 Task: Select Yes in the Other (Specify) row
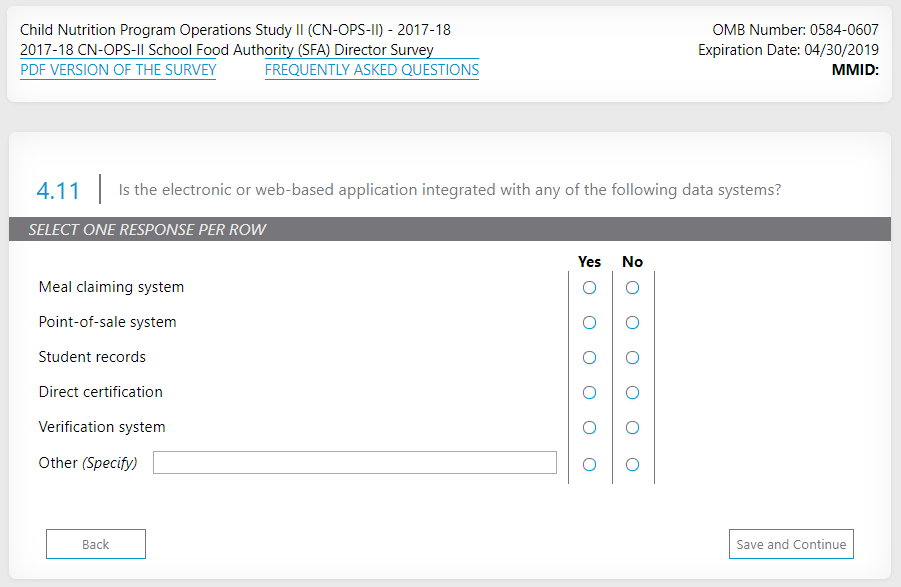click(589, 464)
